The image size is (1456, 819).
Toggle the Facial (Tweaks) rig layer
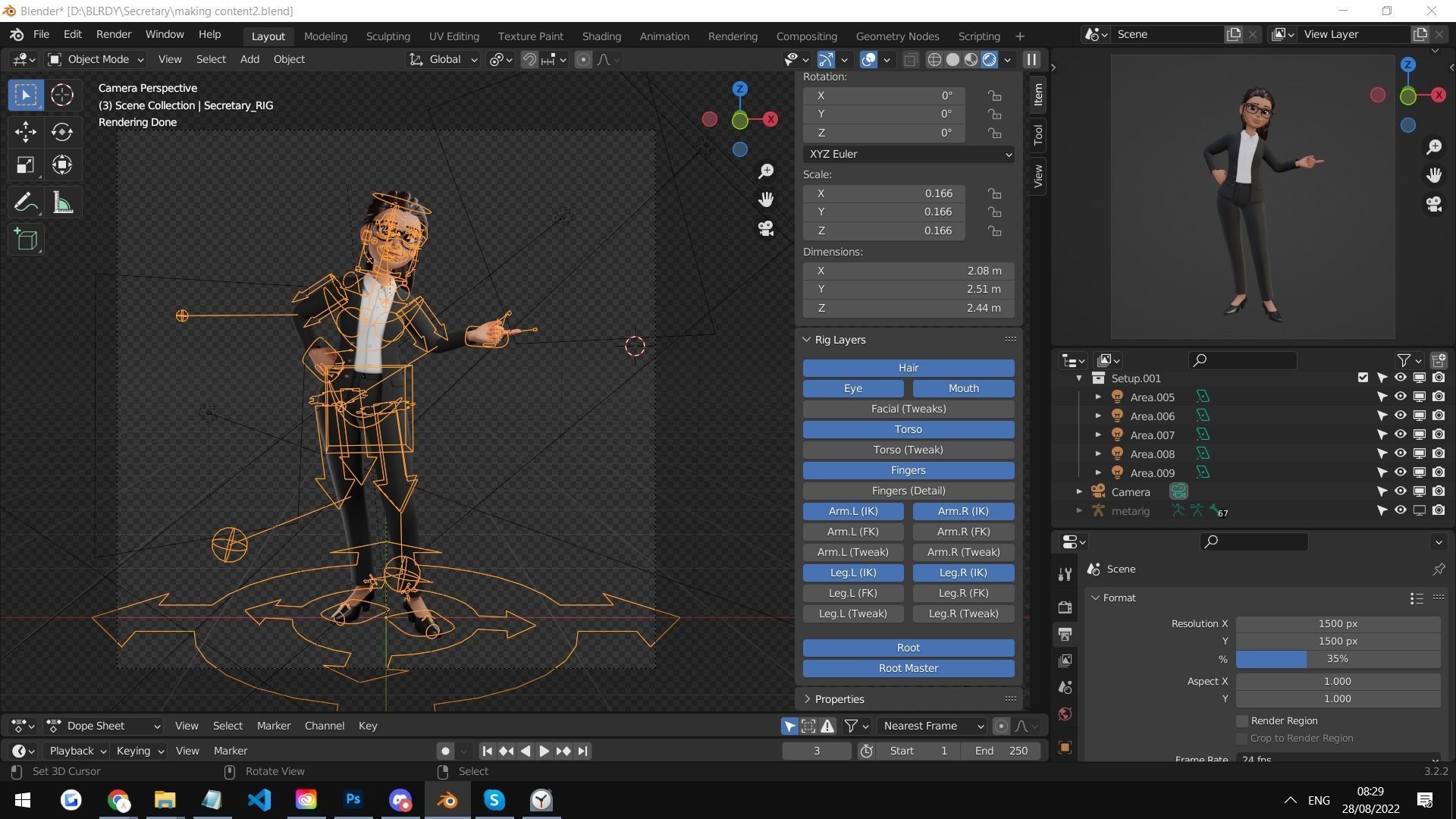pos(908,409)
